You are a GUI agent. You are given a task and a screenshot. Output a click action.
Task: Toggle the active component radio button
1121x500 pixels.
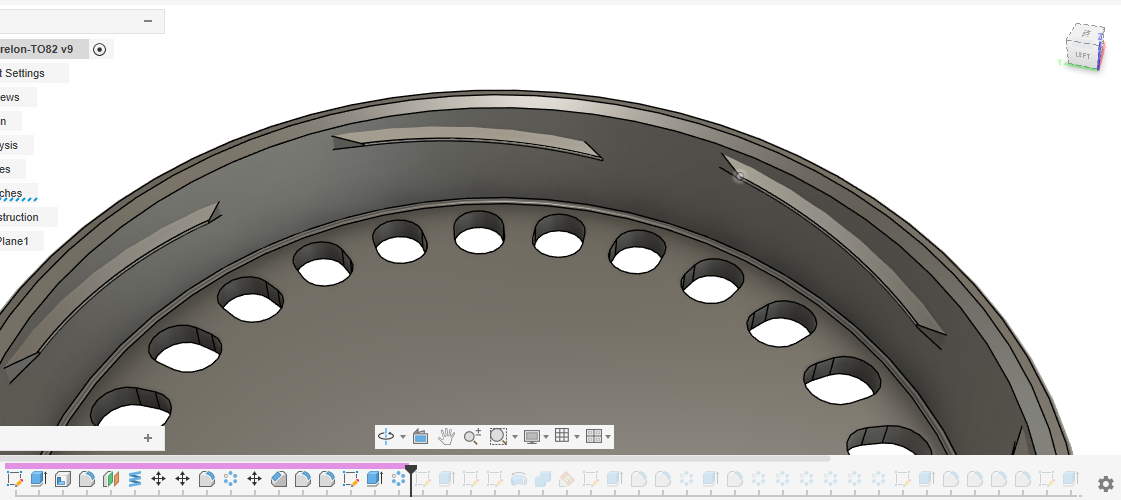100,49
